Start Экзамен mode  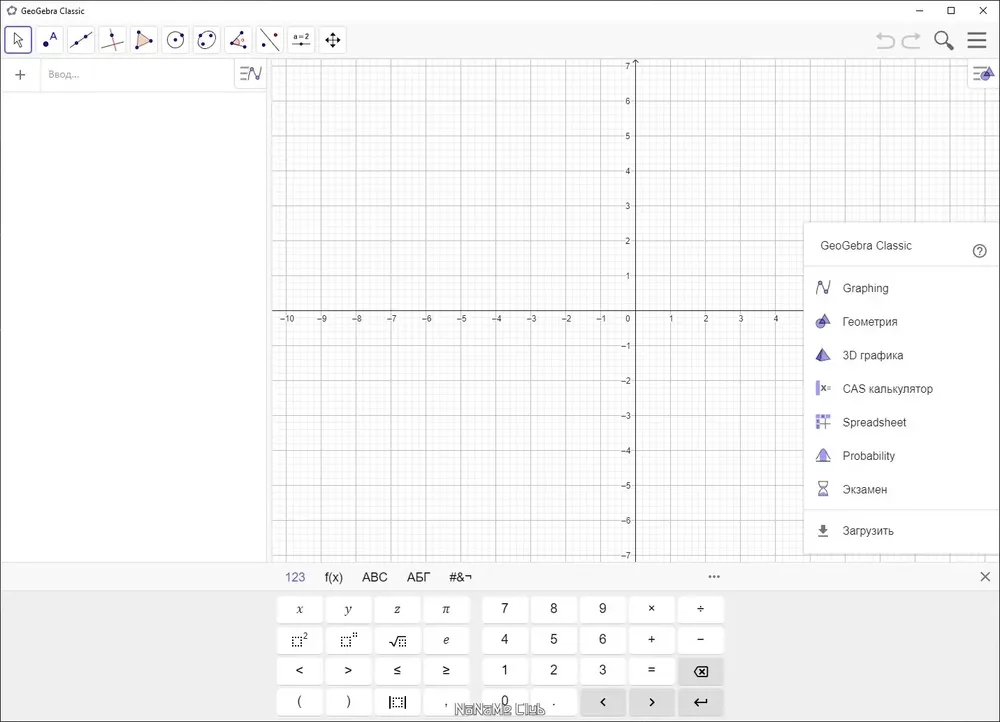901,489
